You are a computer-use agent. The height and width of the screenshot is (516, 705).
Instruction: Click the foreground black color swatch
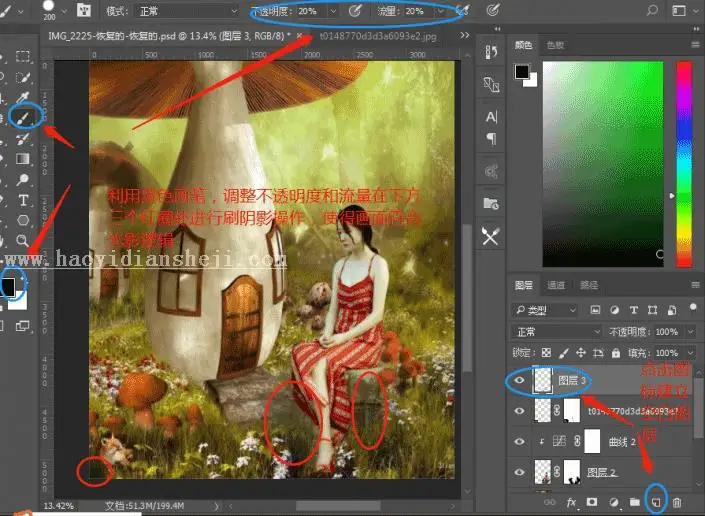pos(9,286)
